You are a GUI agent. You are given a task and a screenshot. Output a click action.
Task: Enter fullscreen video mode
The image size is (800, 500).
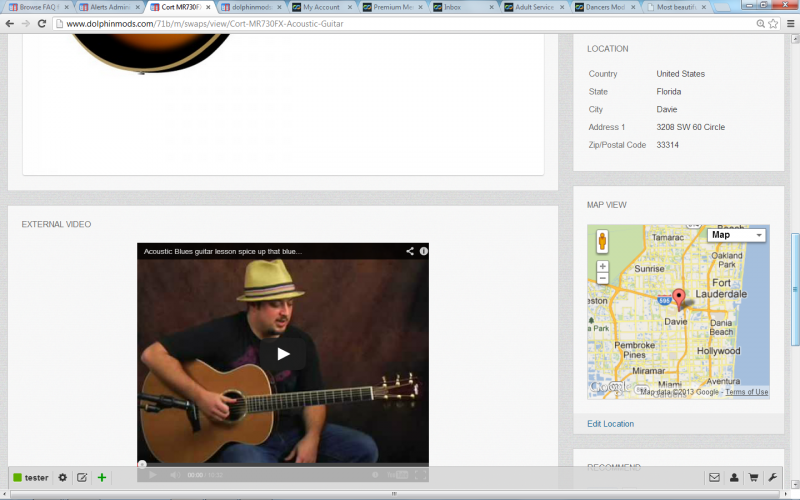point(420,475)
